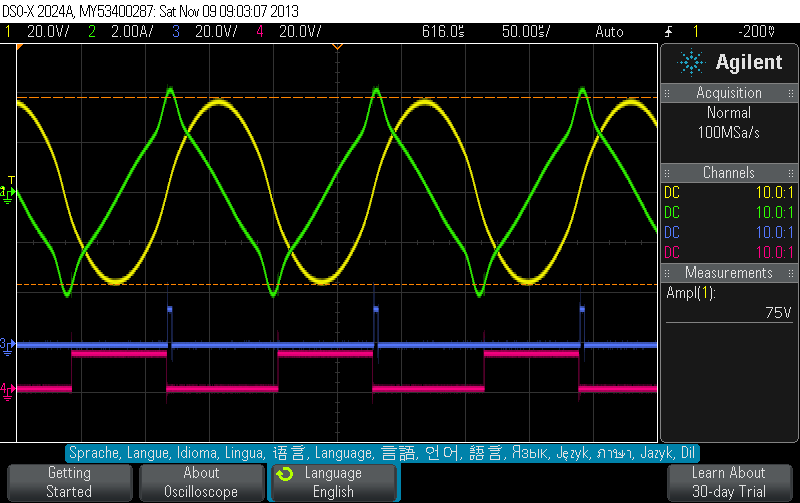800x503 pixels.
Task: Select channel 3 scale 20.0V/ in header
Action: click(x=216, y=32)
